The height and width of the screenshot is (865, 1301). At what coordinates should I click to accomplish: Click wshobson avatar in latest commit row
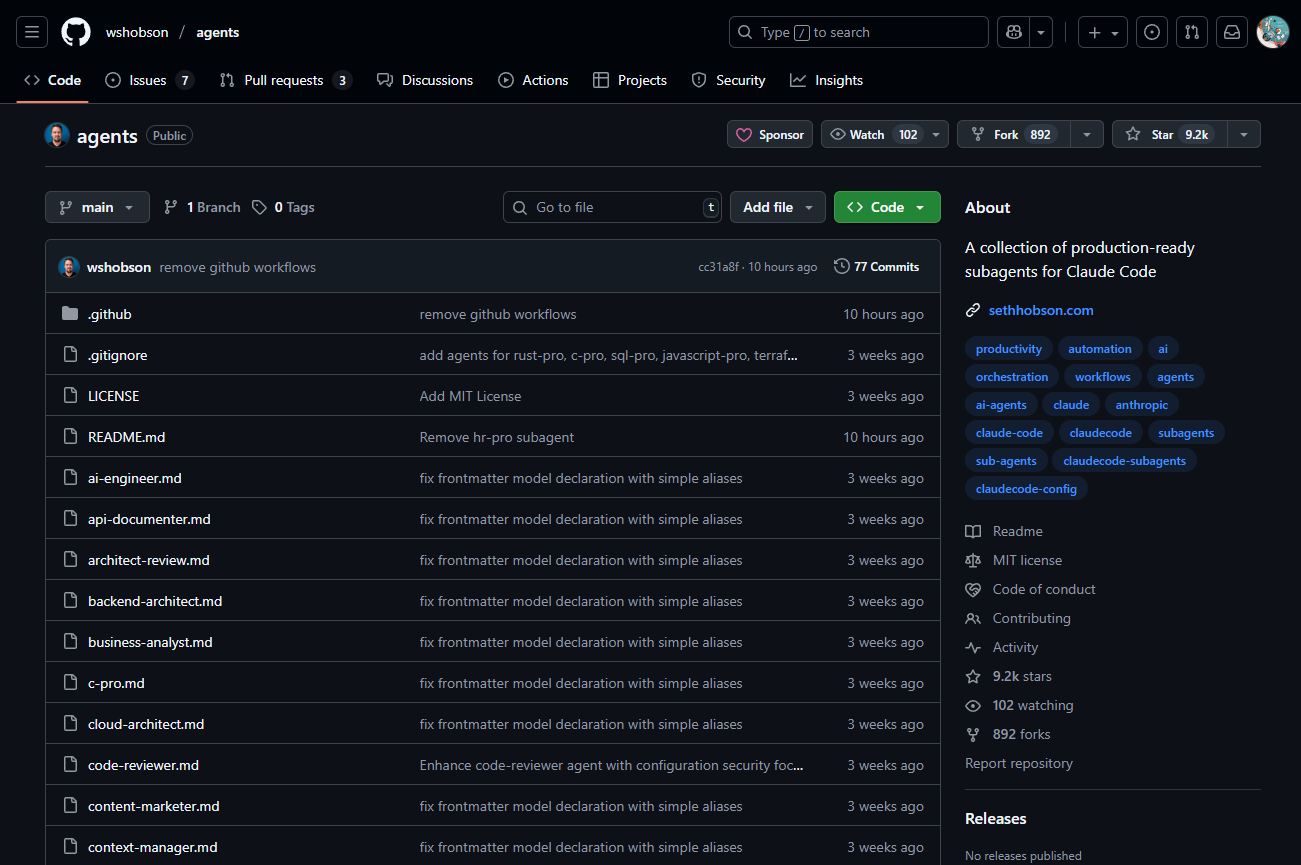[69, 267]
